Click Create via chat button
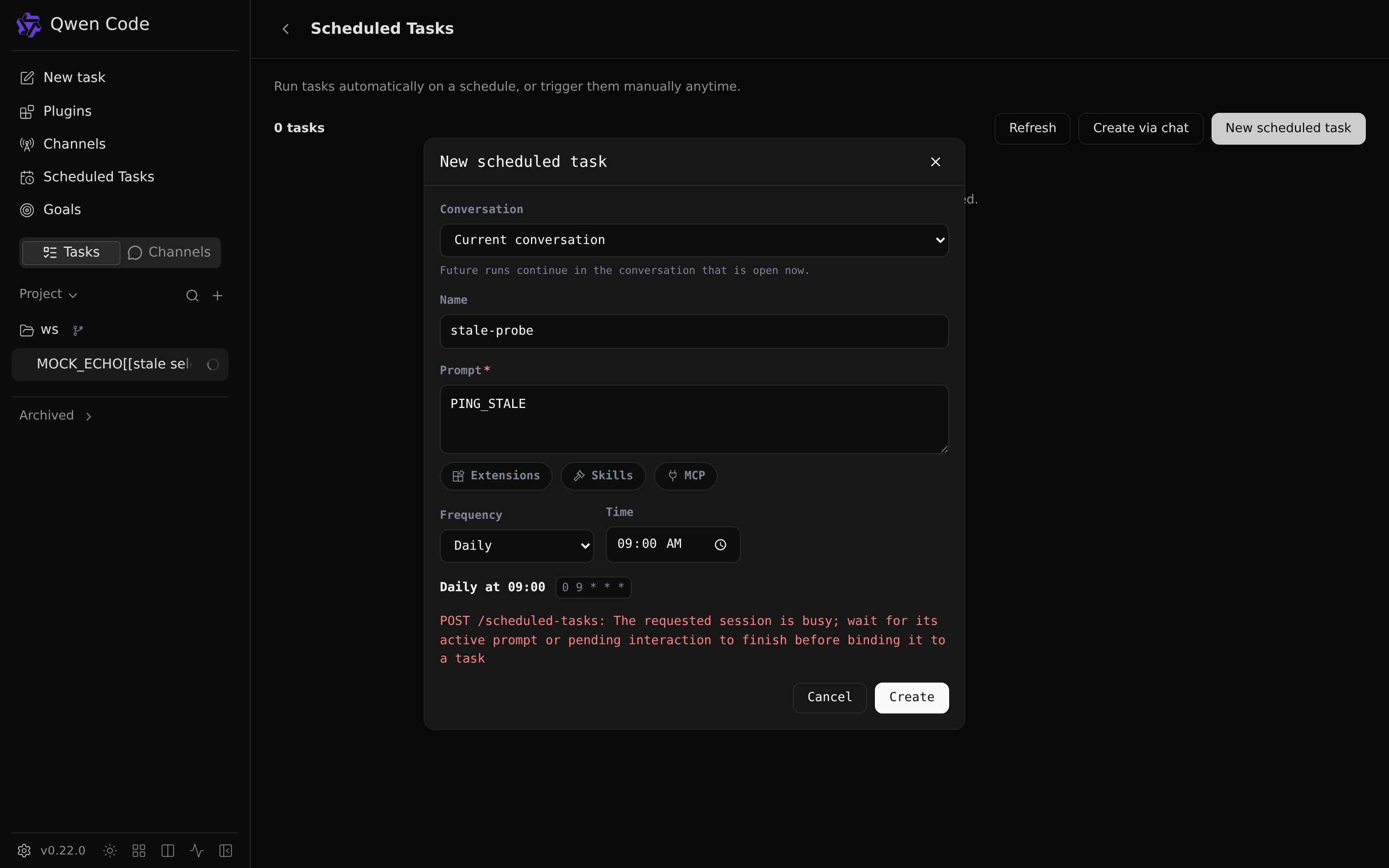Screen dimensions: 1389x868 click(x=1141, y=128)
